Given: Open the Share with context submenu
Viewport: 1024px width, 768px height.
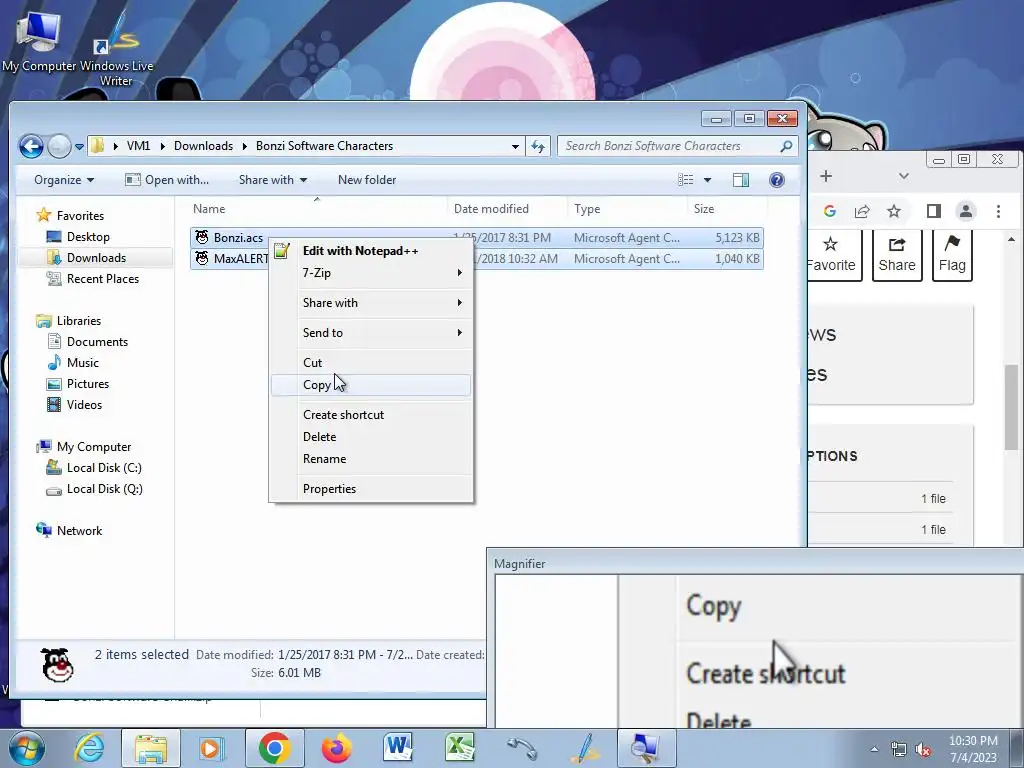Looking at the screenshot, I should tap(371, 303).
